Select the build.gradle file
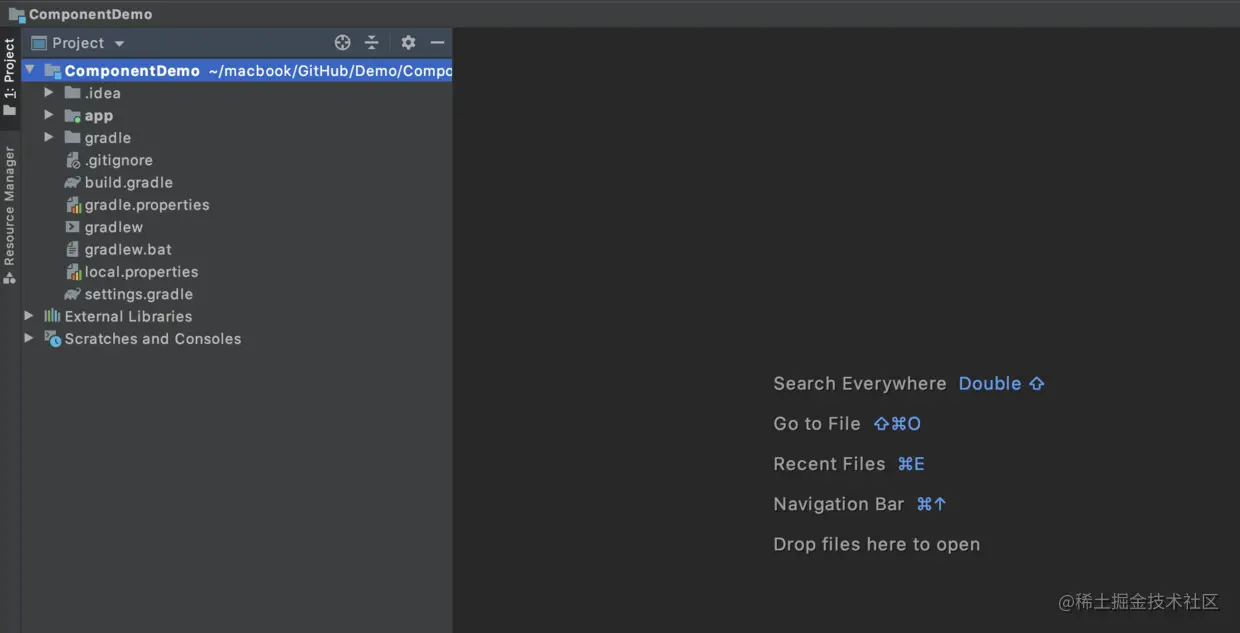The height and width of the screenshot is (633, 1240). (129, 182)
